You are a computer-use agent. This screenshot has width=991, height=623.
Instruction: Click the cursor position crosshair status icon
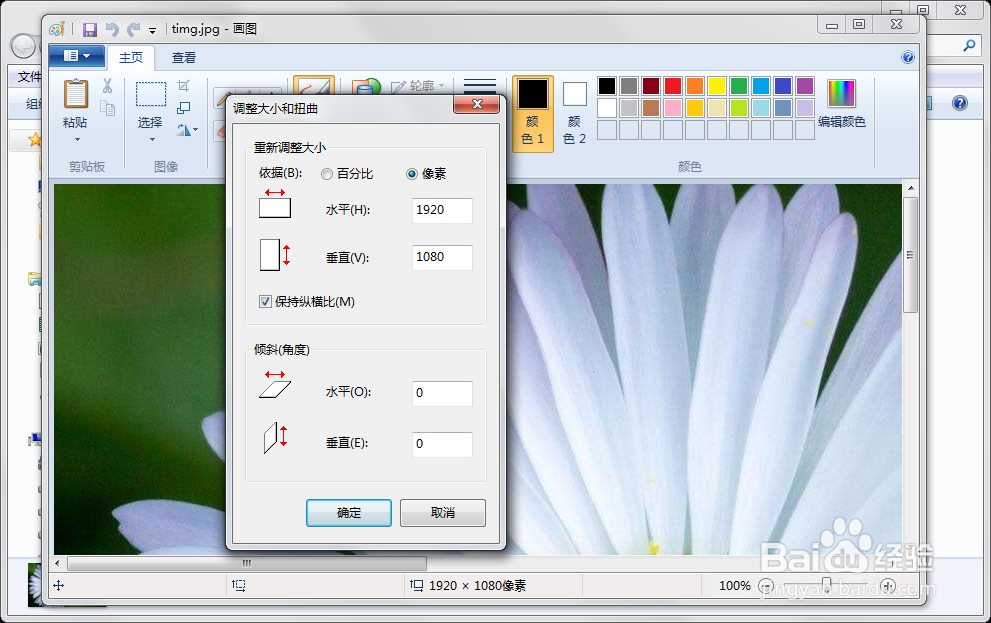59,586
